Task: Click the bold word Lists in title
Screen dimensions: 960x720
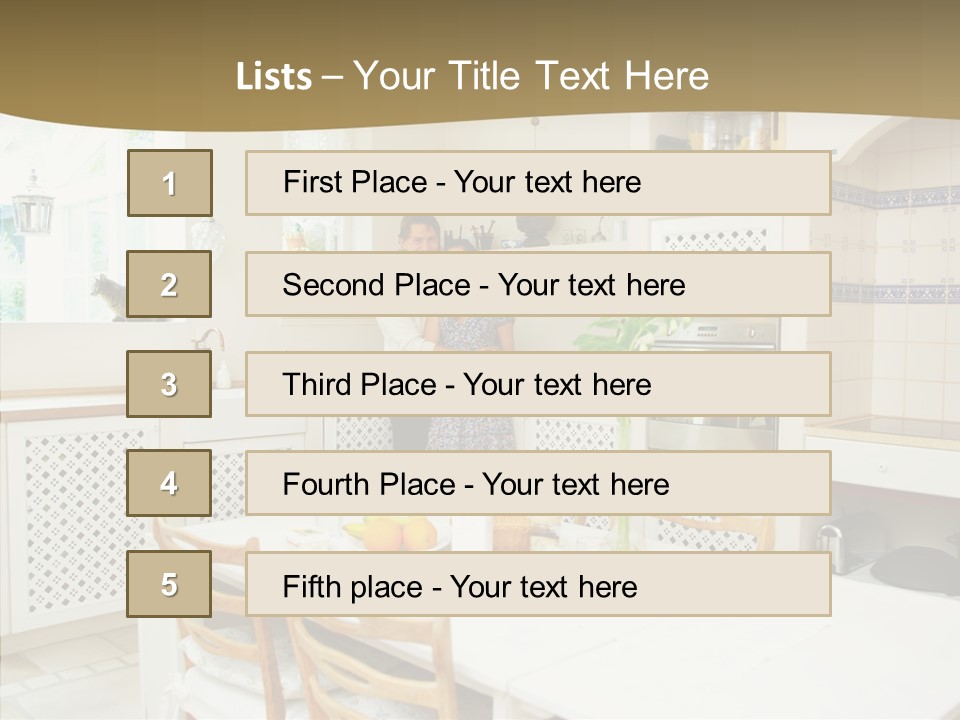Action: (x=273, y=77)
